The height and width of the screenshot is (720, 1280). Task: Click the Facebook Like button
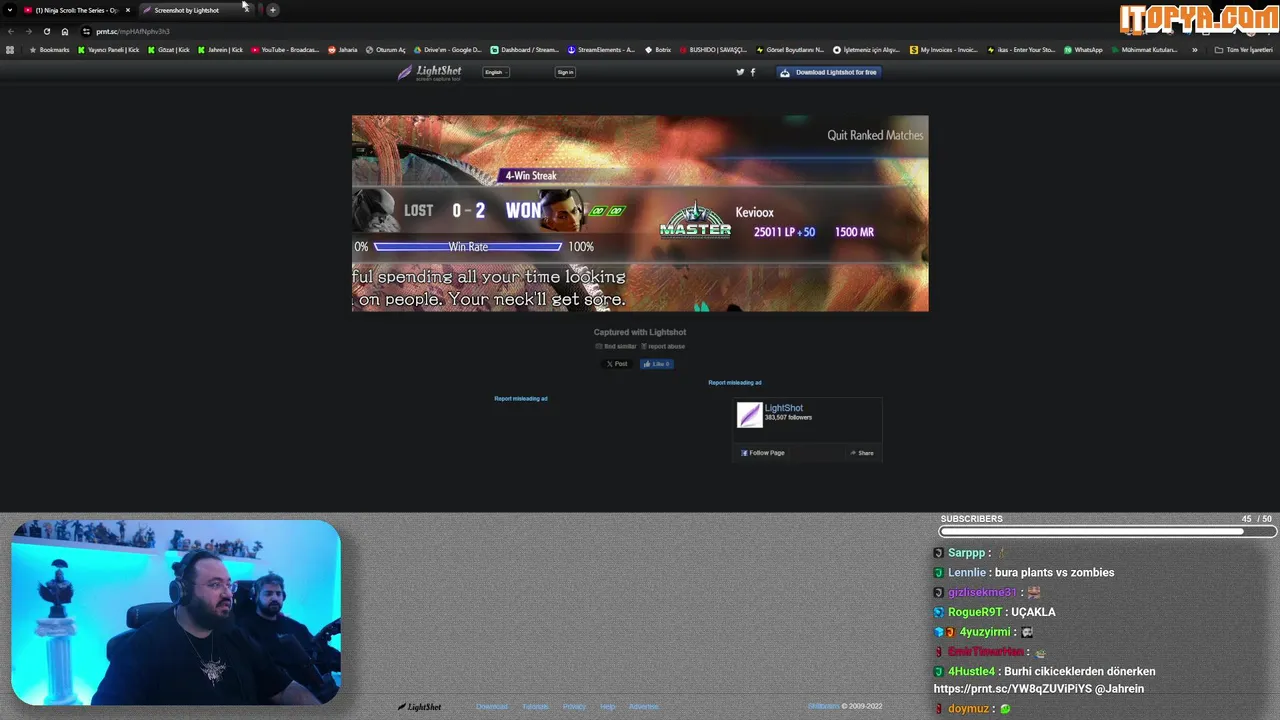click(656, 364)
